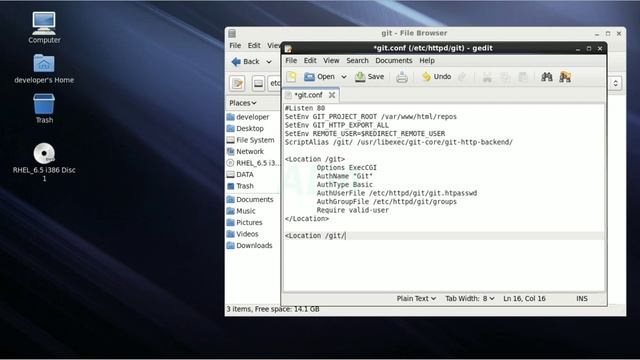Screen dimensions: 640x360
Task: Open Plain Text language dropdown
Action: (416, 299)
